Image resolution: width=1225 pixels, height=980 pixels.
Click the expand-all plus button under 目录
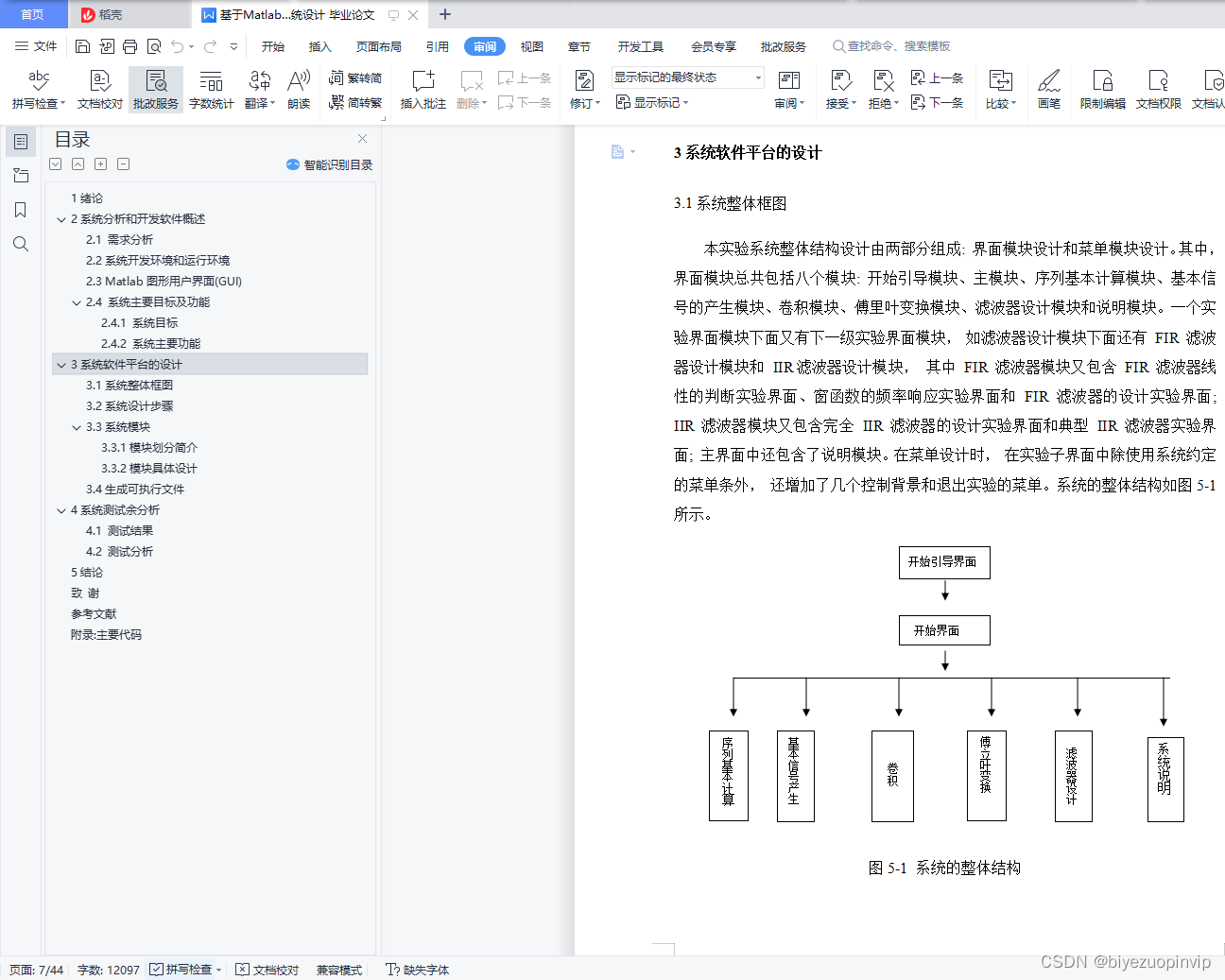tap(100, 164)
